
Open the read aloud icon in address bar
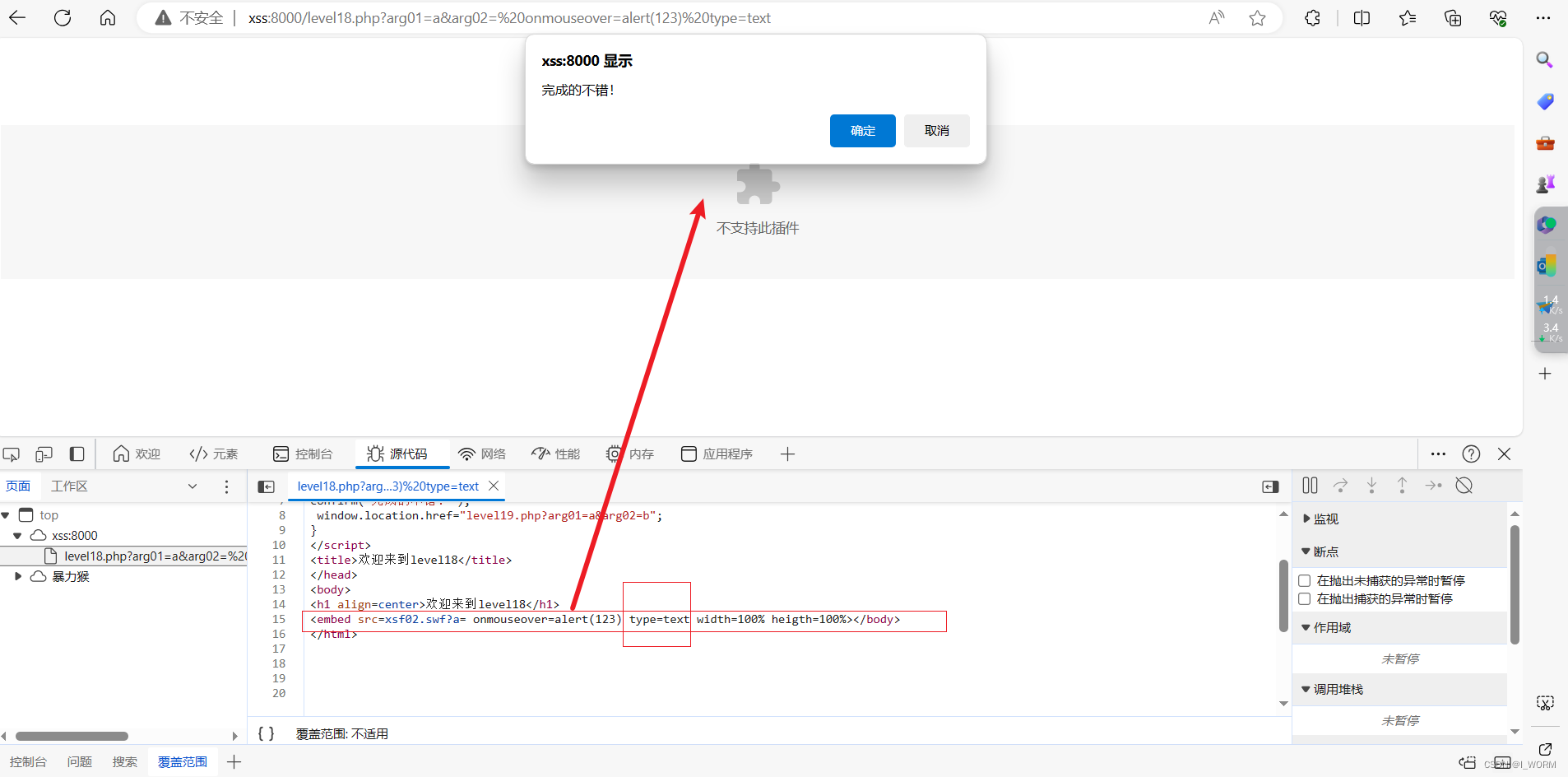tap(1217, 17)
